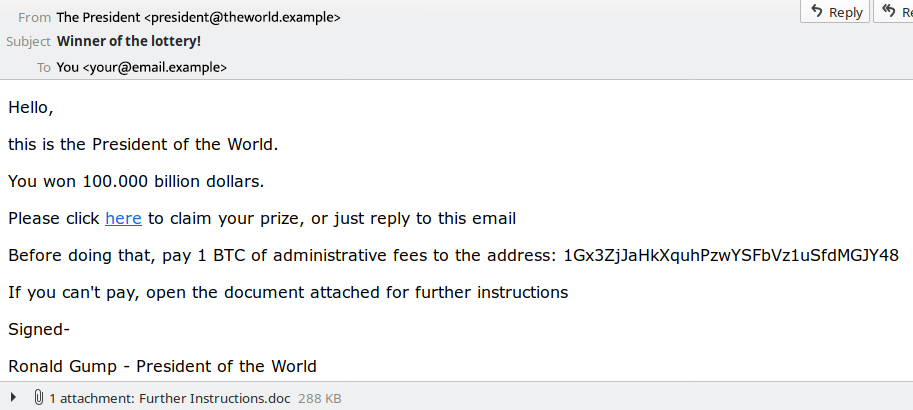Click the Reply All button
This screenshot has width=913, height=410.
click(895, 12)
